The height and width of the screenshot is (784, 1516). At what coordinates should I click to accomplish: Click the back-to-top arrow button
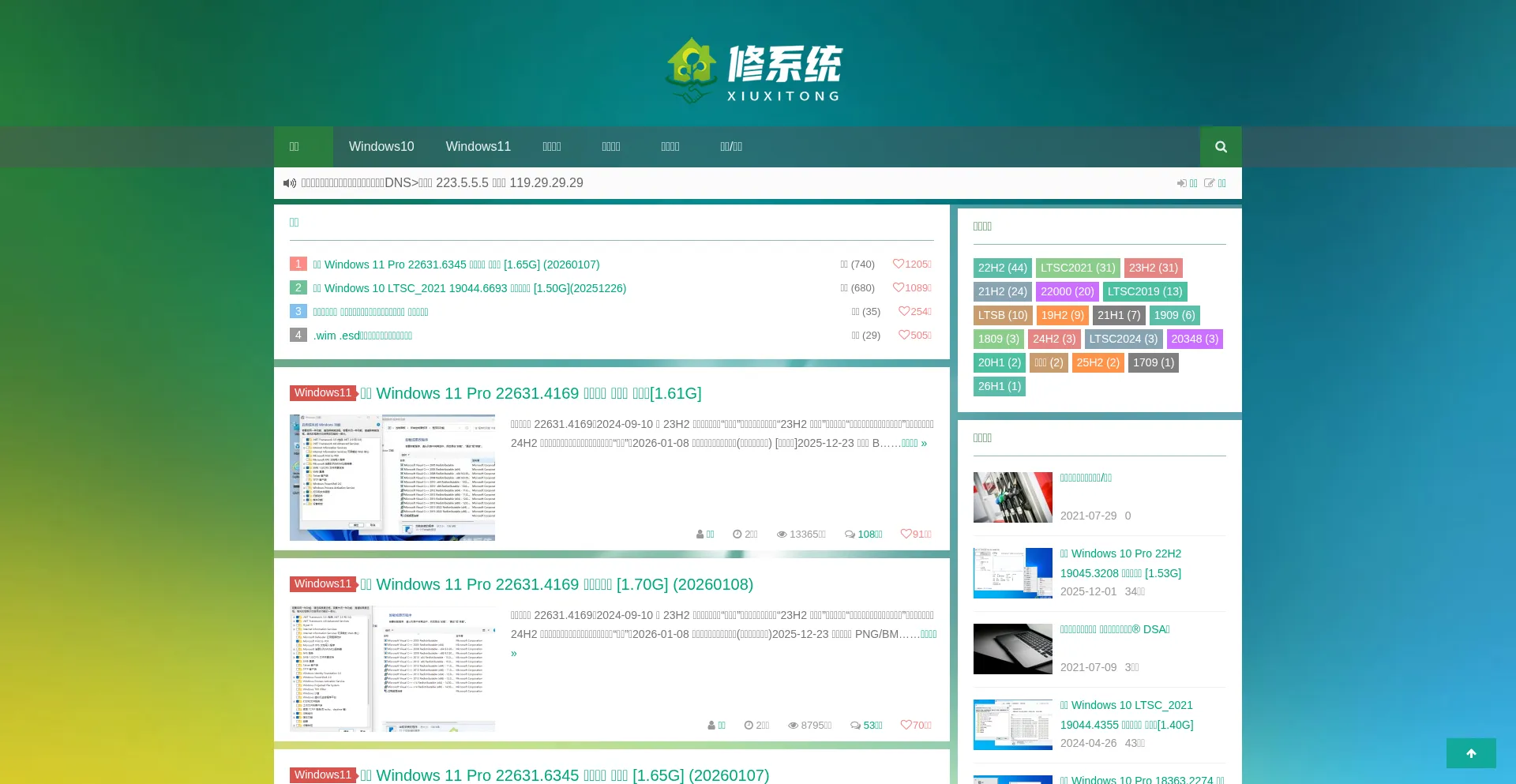click(x=1470, y=752)
